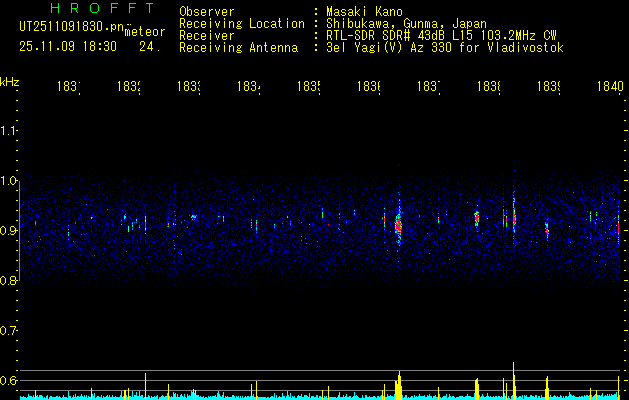This screenshot has height=400, width=629.
Task: Click the tallest yellow power spike
Action: tap(513, 380)
